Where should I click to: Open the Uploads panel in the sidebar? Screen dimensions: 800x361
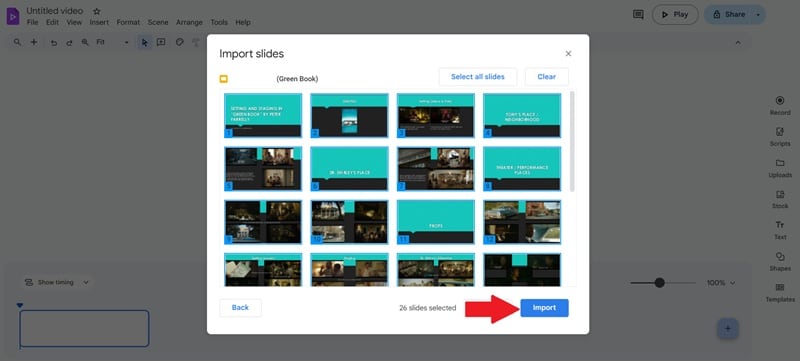(x=780, y=168)
